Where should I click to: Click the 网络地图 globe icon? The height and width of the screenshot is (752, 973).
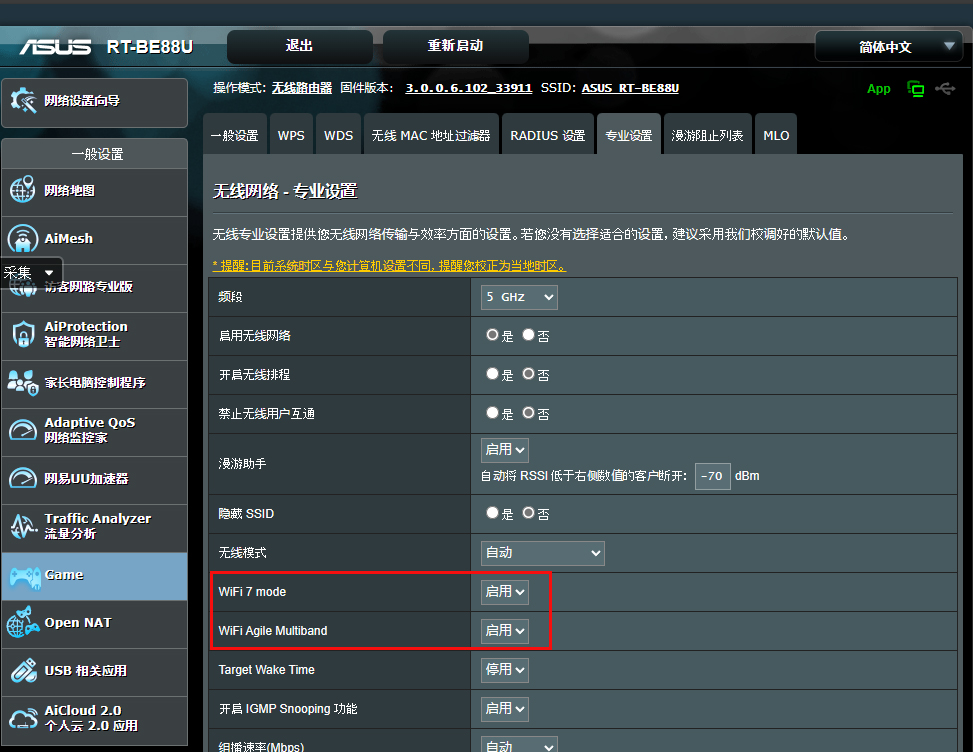(23, 190)
